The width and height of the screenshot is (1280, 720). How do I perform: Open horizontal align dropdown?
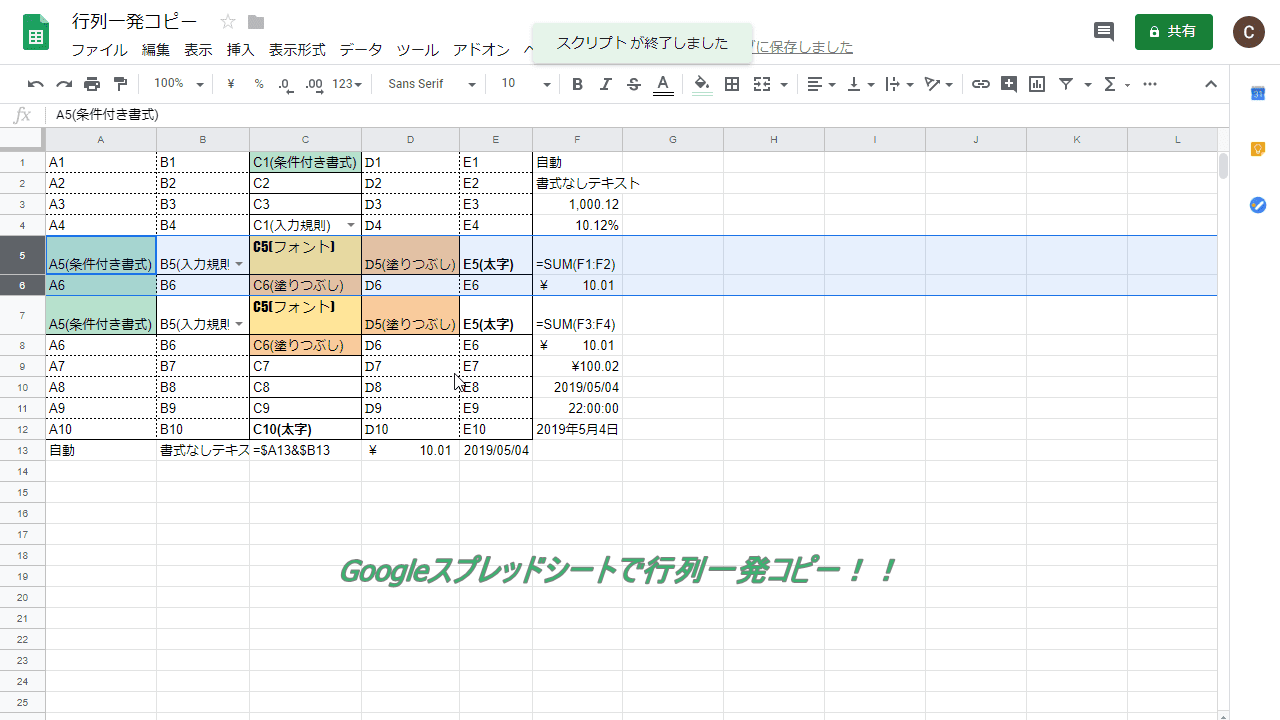821,84
